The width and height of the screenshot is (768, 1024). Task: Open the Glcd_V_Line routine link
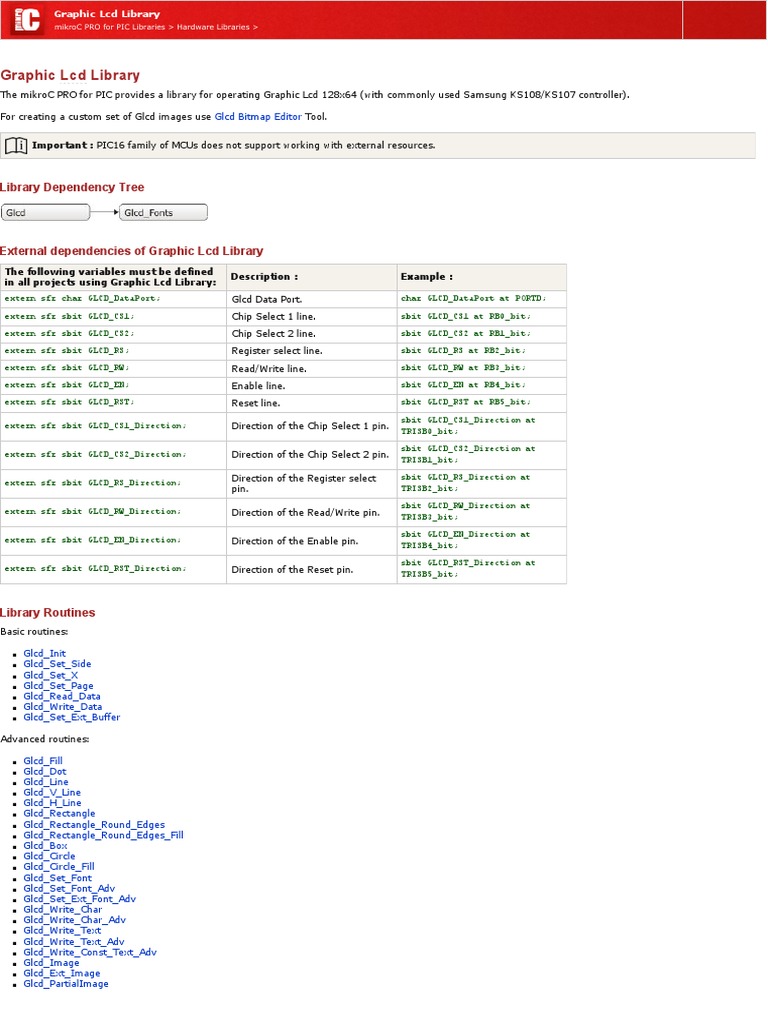52,793
